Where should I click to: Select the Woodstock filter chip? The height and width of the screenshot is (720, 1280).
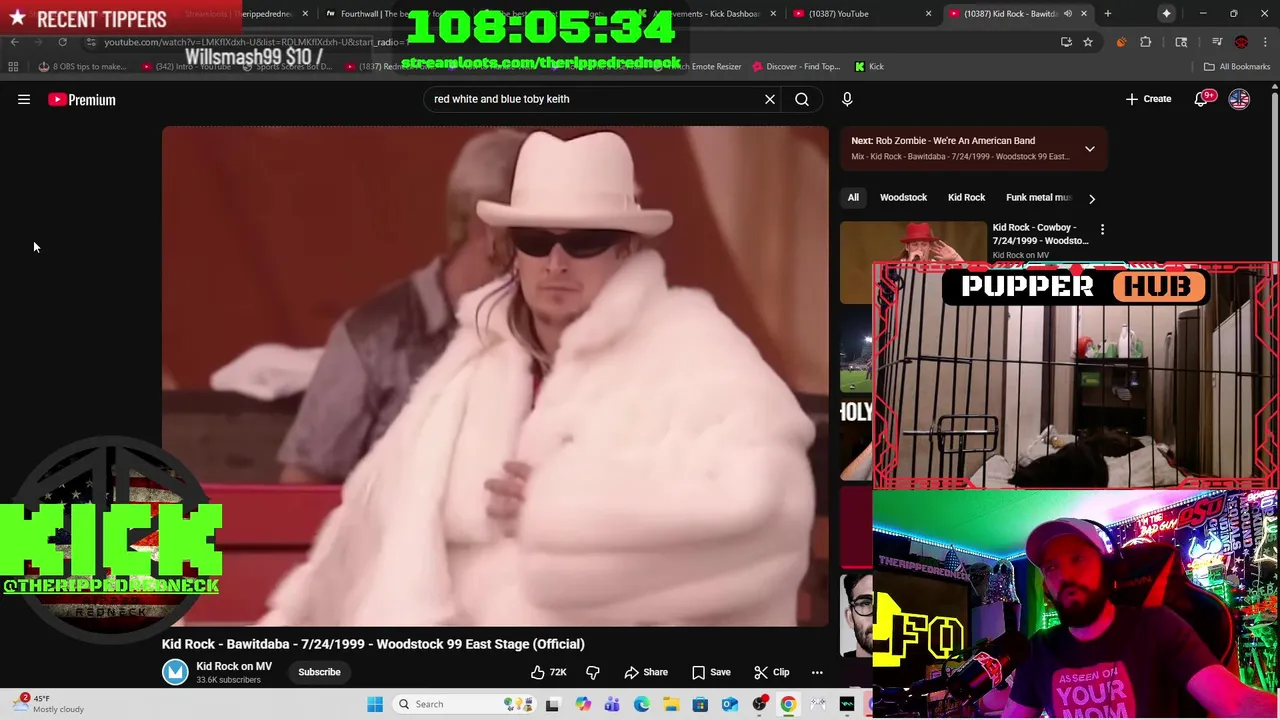tap(903, 198)
